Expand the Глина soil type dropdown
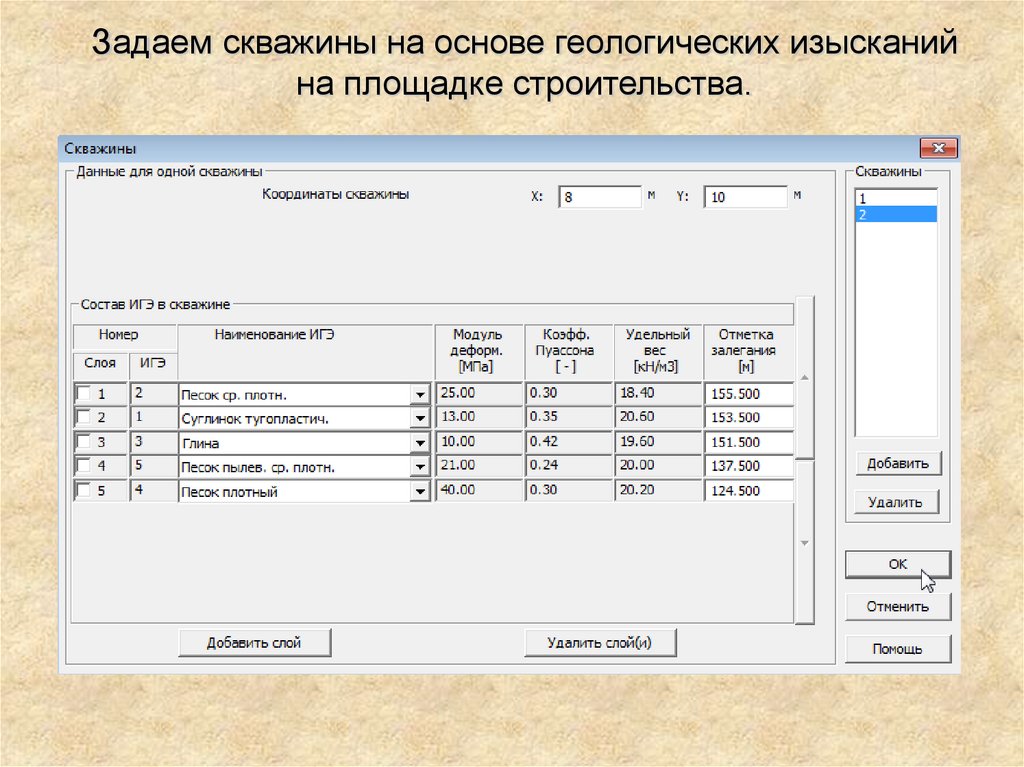 pyautogui.click(x=418, y=443)
